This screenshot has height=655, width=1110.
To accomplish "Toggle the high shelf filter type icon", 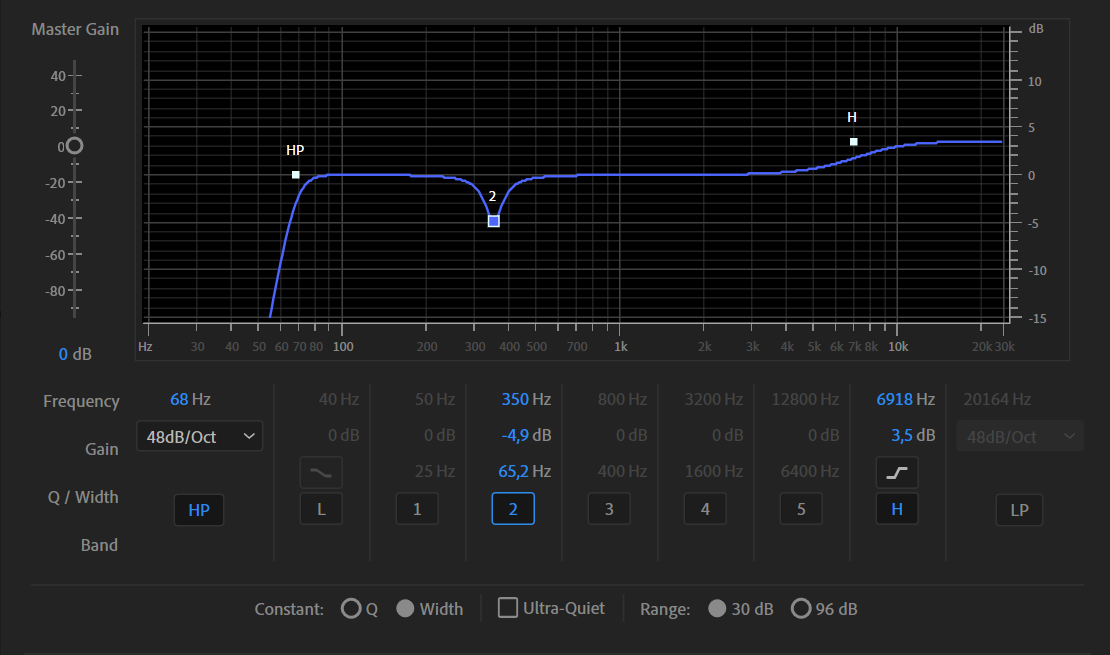I will click(897, 472).
